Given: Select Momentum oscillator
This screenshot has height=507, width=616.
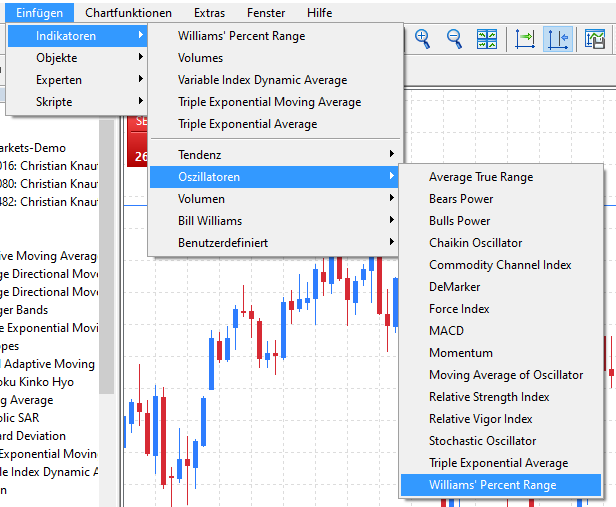Looking at the screenshot, I should tap(501, 353).
